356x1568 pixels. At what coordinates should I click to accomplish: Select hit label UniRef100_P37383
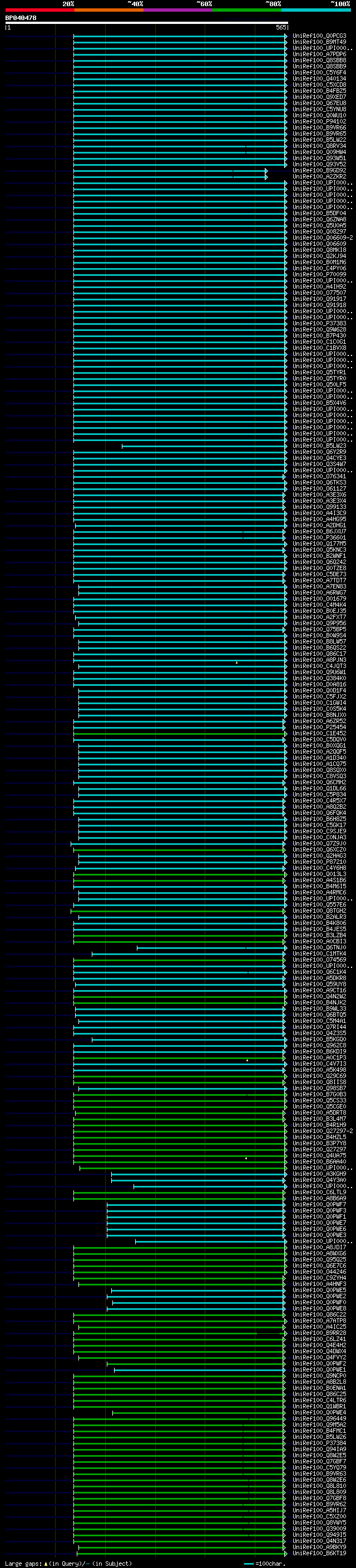[x=319, y=323]
